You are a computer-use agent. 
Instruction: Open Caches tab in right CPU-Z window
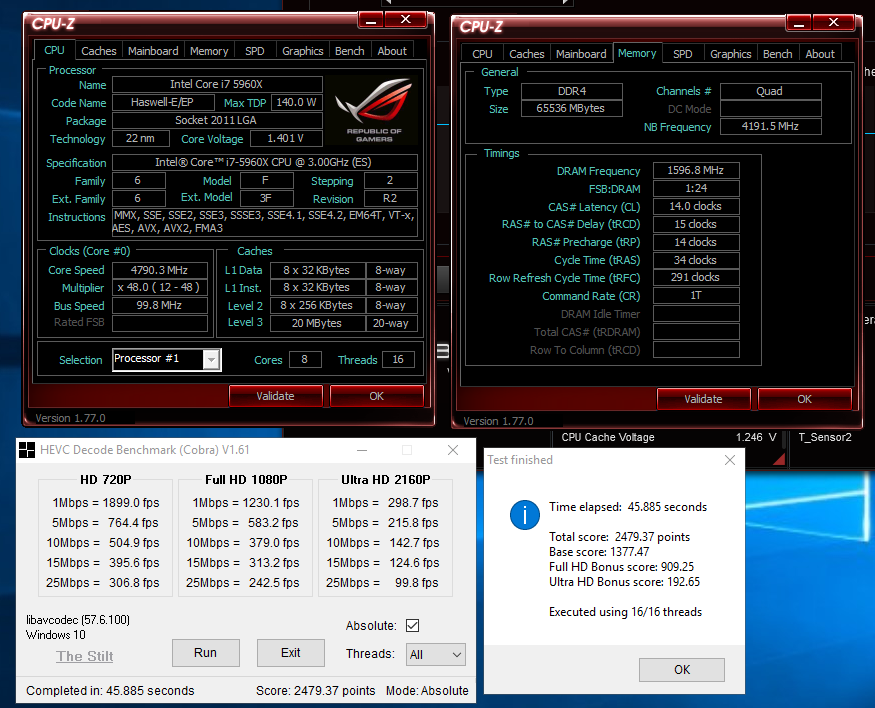point(526,54)
